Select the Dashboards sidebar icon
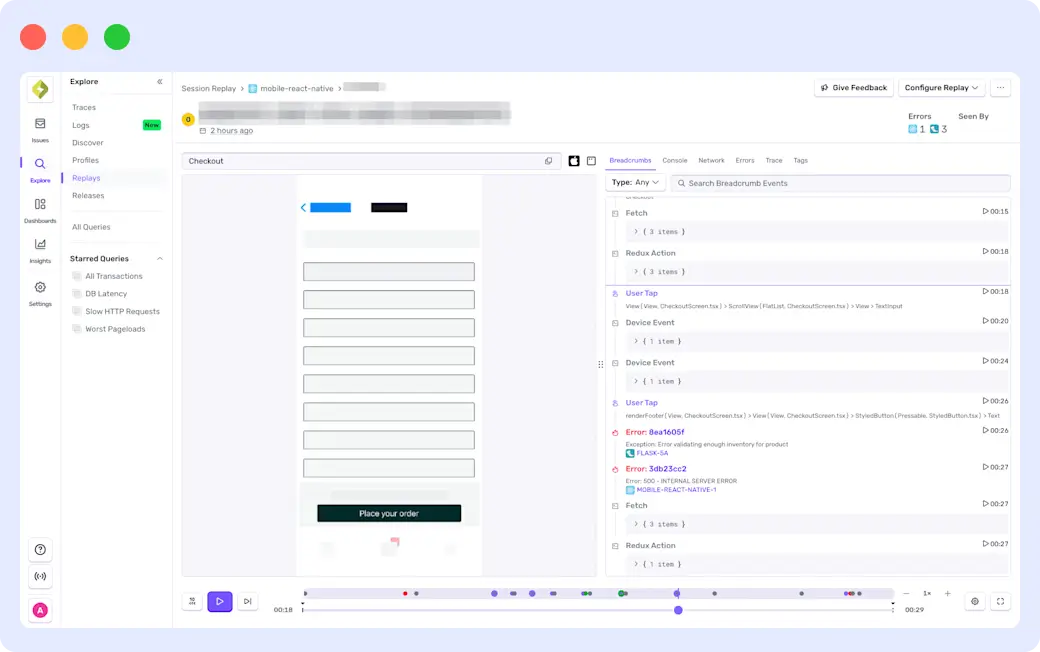 click(x=40, y=207)
